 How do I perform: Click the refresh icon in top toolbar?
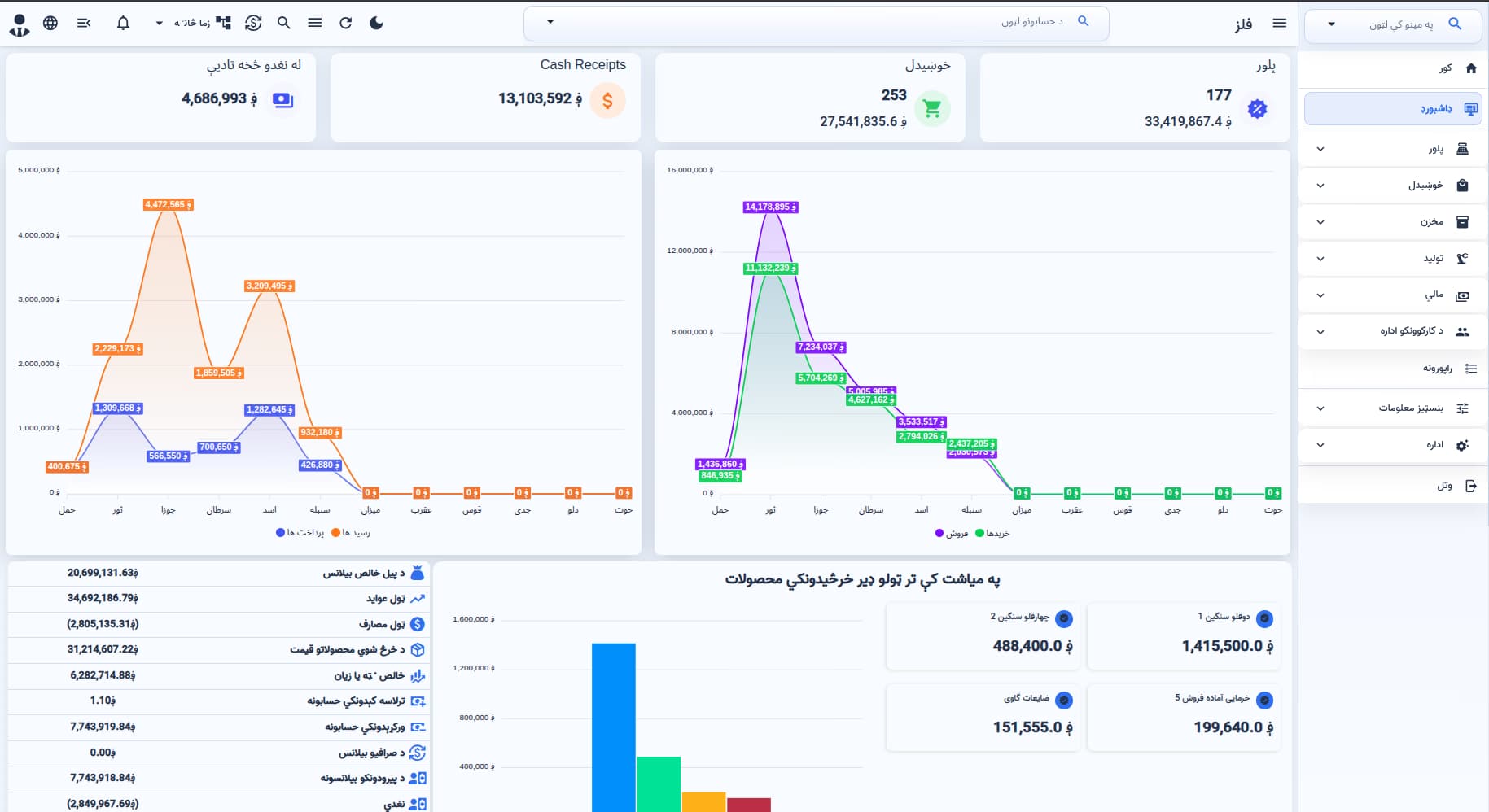pyautogui.click(x=345, y=23)
